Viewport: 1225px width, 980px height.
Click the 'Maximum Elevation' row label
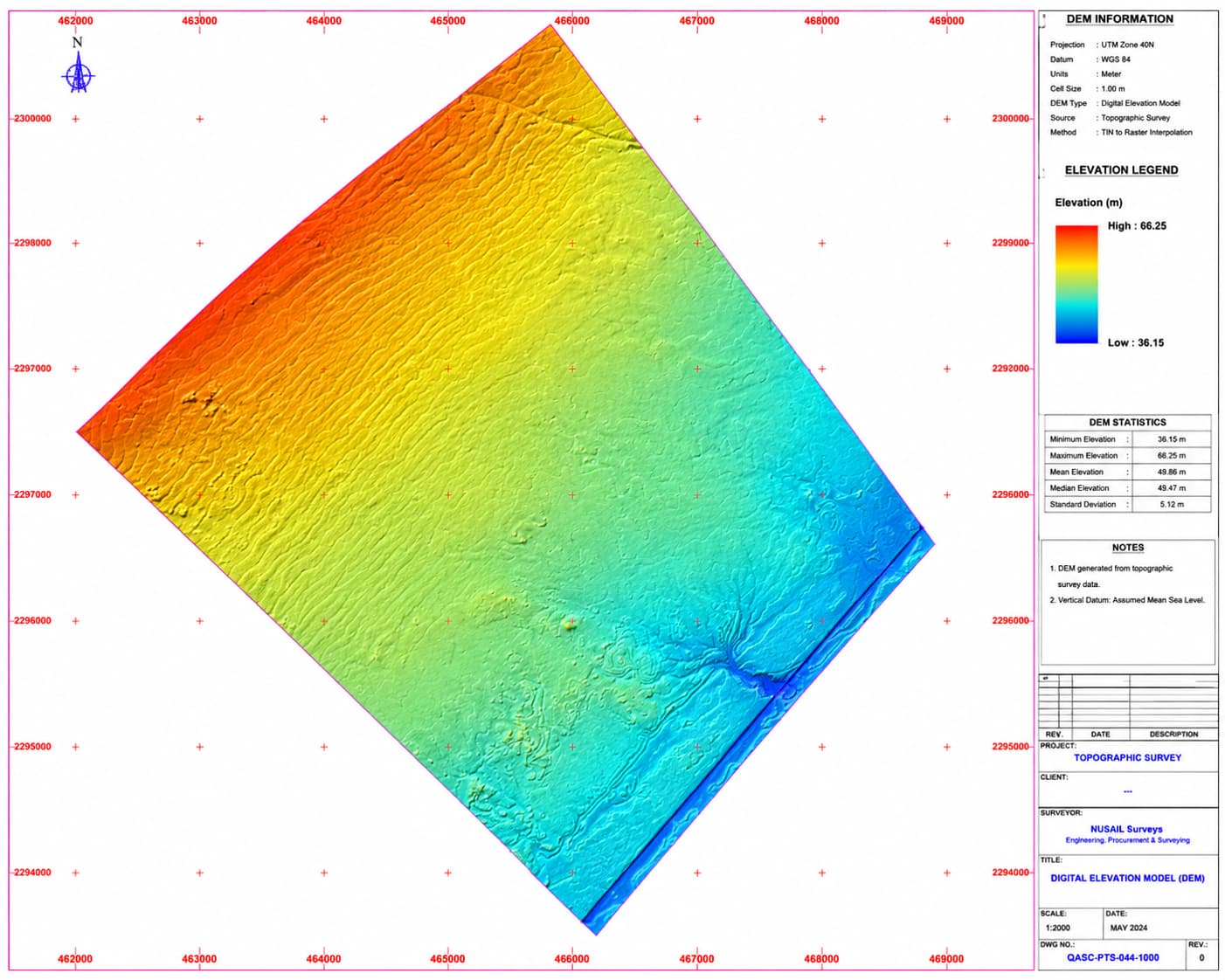[1083, 456]
